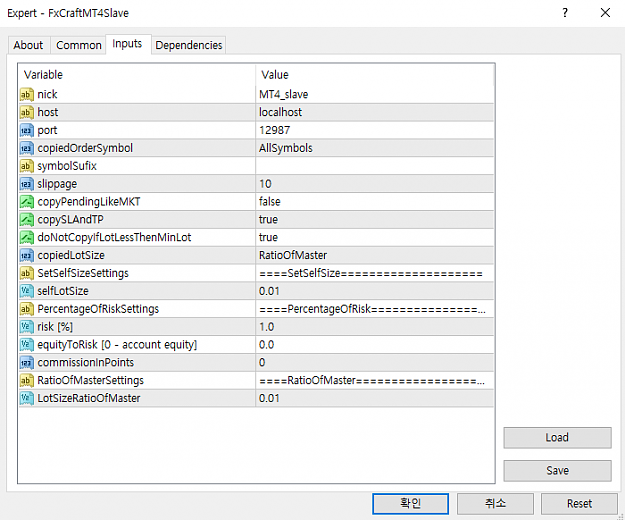Screen dimensions: 625x520
Task: Click the enum icon beside copiedOrderSymbol
Action: click(x=26, y=149)
